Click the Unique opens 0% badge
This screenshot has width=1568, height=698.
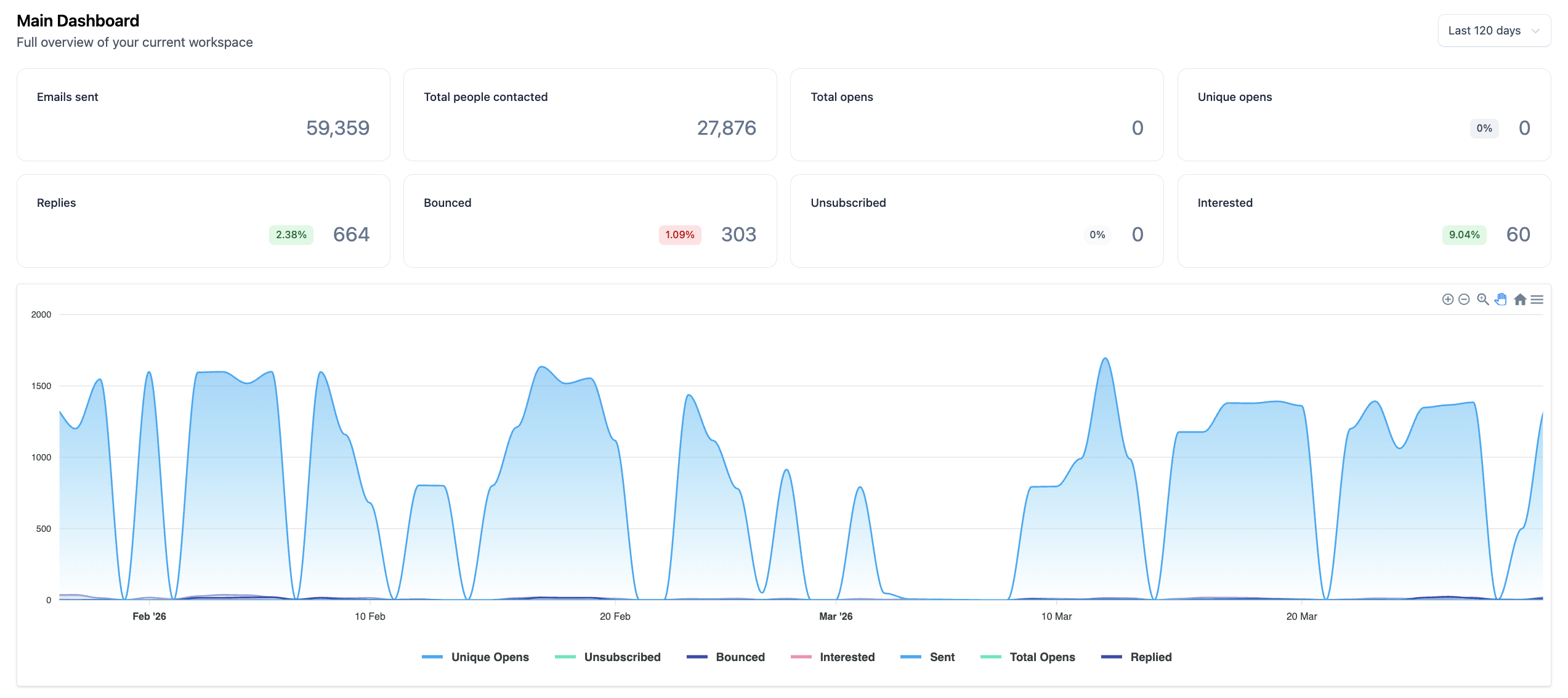(1484, 128)
